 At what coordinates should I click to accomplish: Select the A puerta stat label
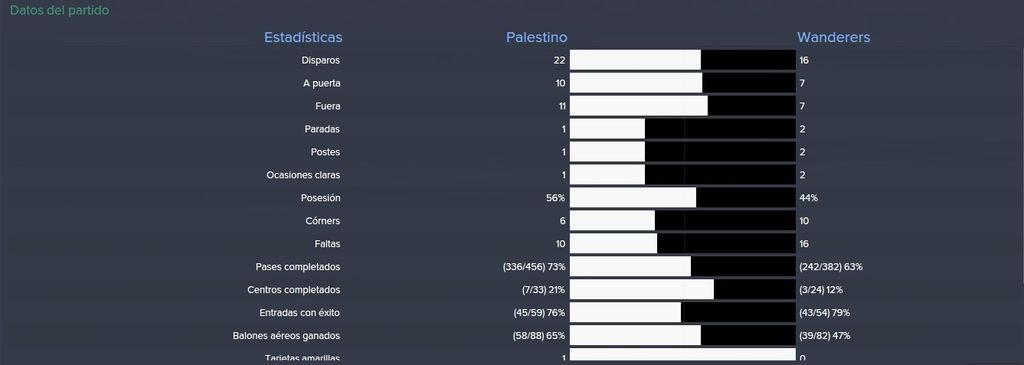321,84
